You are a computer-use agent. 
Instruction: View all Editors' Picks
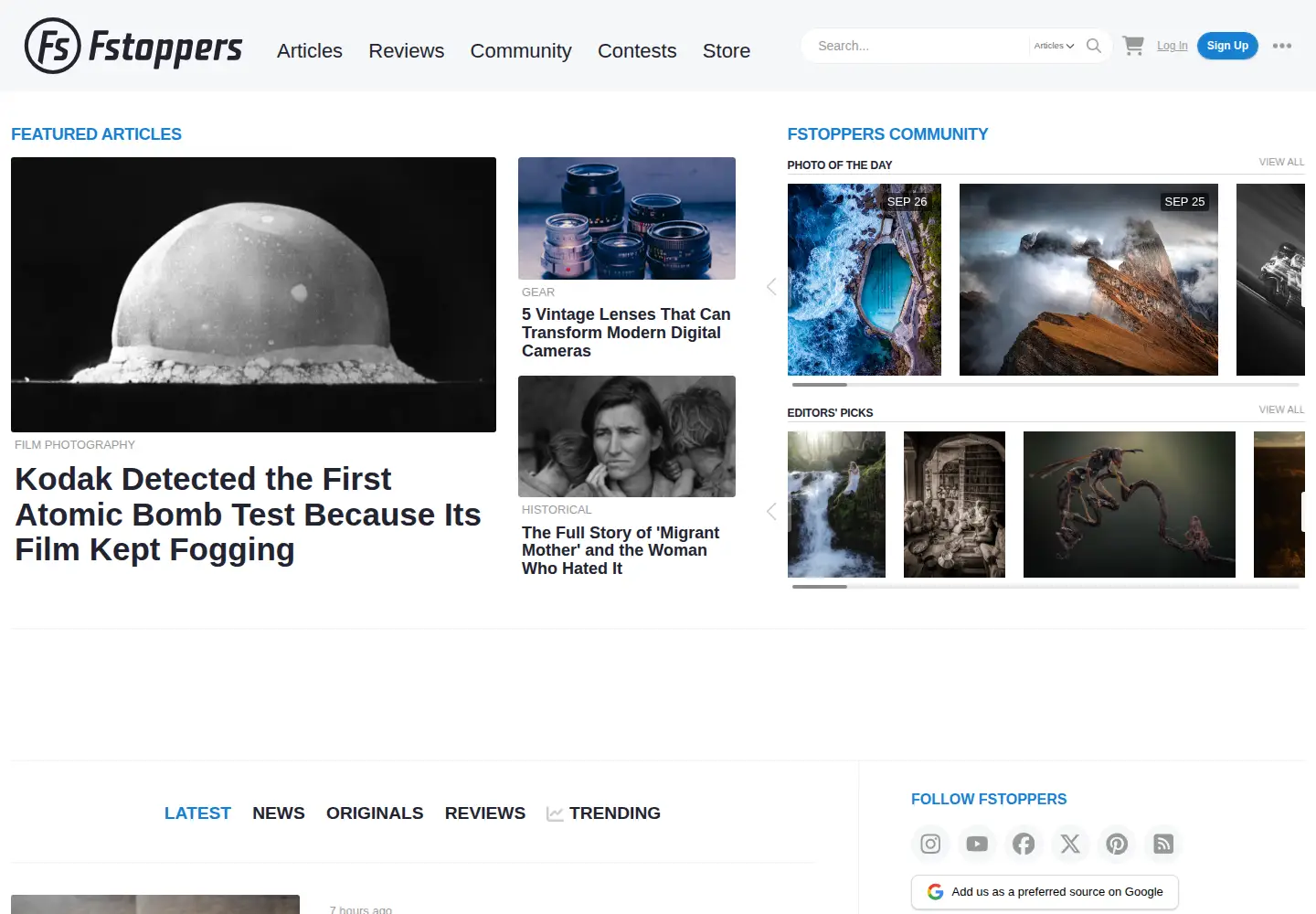point(1281,409)
